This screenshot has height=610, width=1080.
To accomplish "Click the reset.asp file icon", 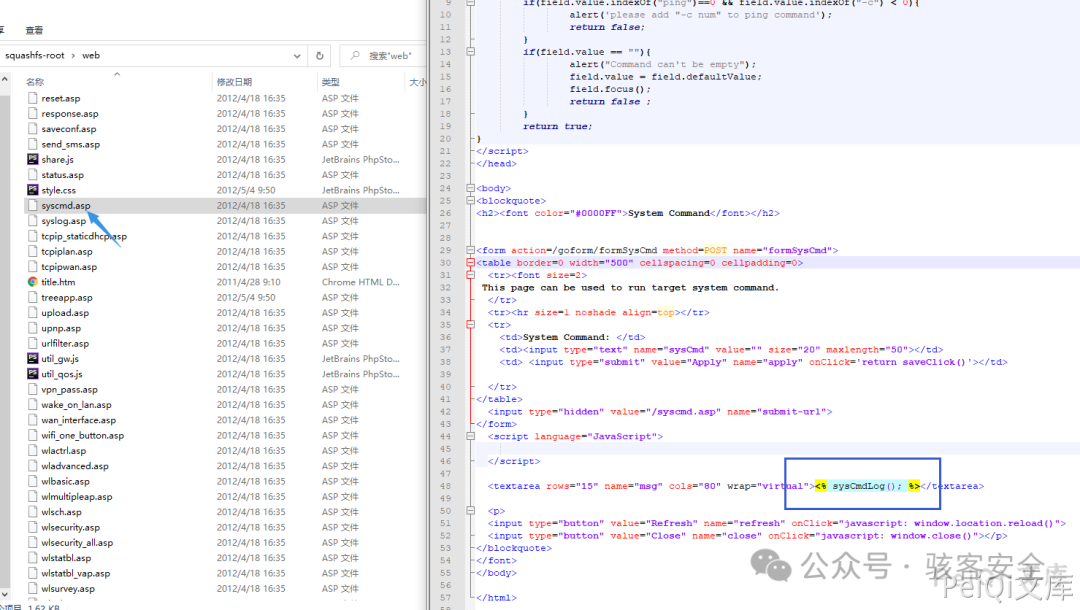I will coord(32,98).
